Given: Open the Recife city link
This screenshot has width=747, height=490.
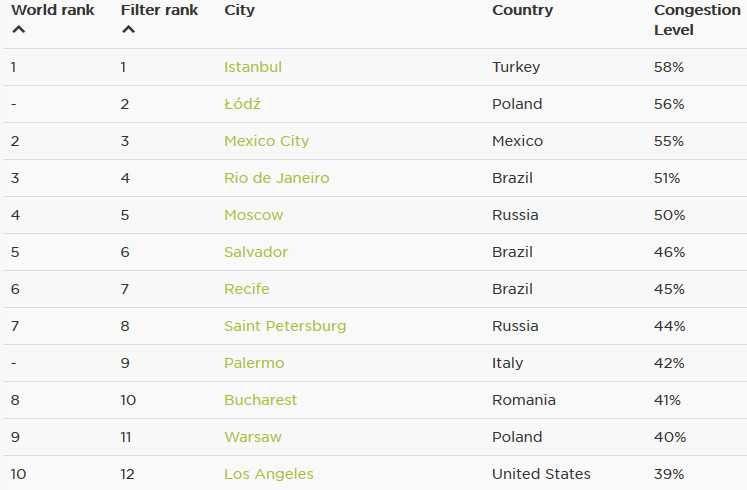Looking at the screenshot, I should tap(247, 289).
